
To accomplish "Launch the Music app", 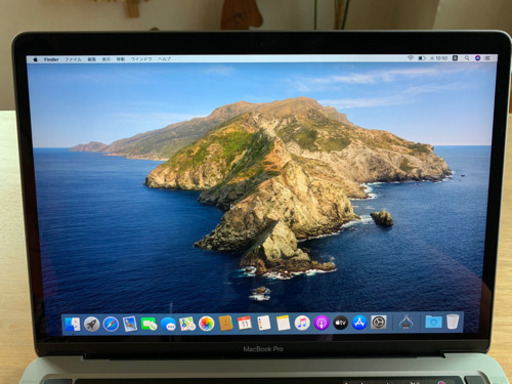I will click(302, 323).
